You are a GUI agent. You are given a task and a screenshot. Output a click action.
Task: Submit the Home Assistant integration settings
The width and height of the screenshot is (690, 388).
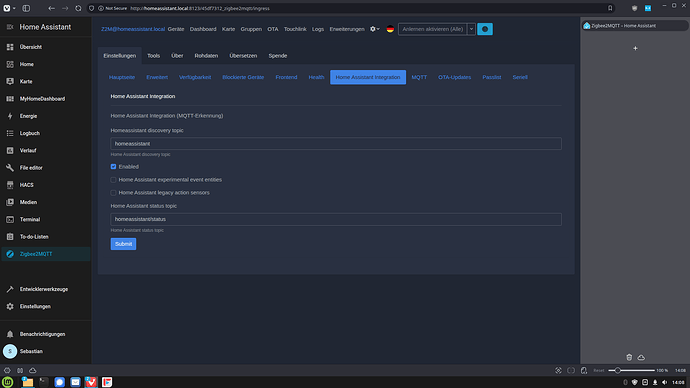pyautogui.click(x=123, y=244)
